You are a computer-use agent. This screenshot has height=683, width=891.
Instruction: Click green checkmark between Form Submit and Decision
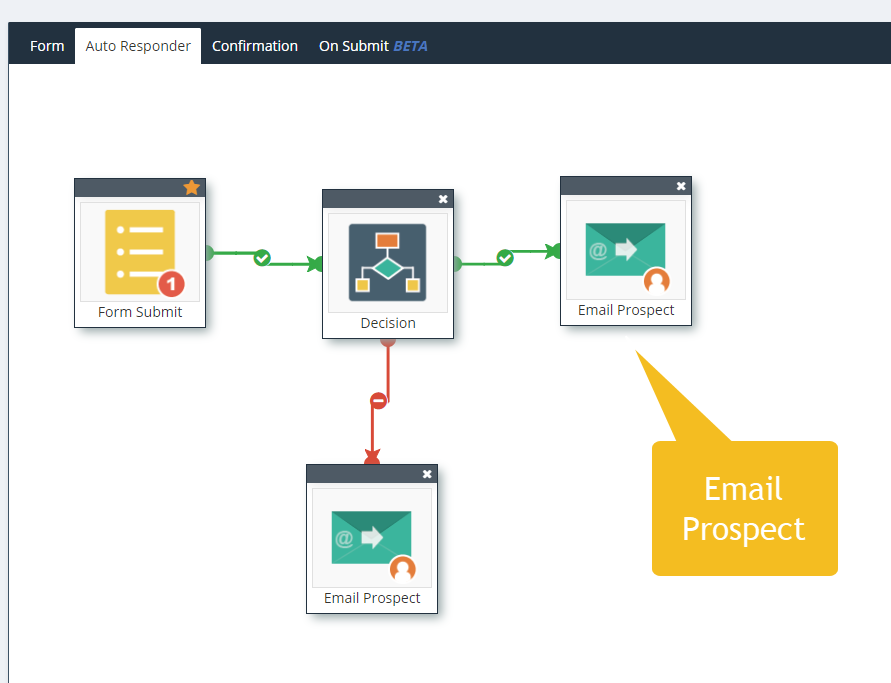tap(262, 258)
